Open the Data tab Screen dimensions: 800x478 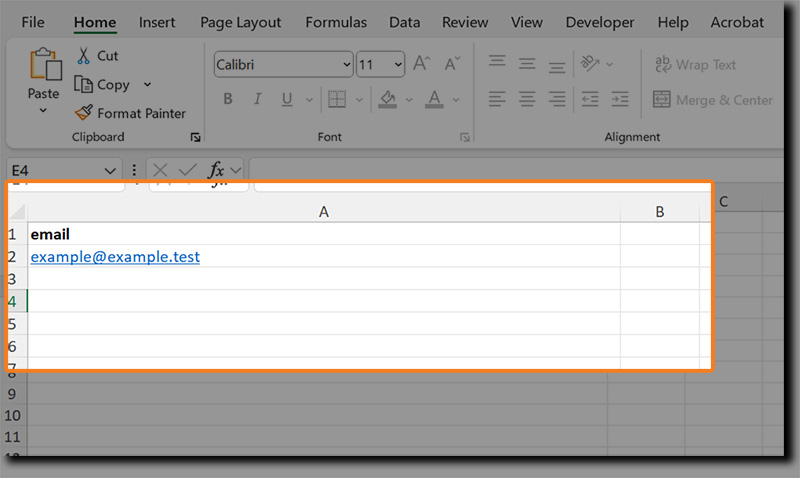(405, 22)
